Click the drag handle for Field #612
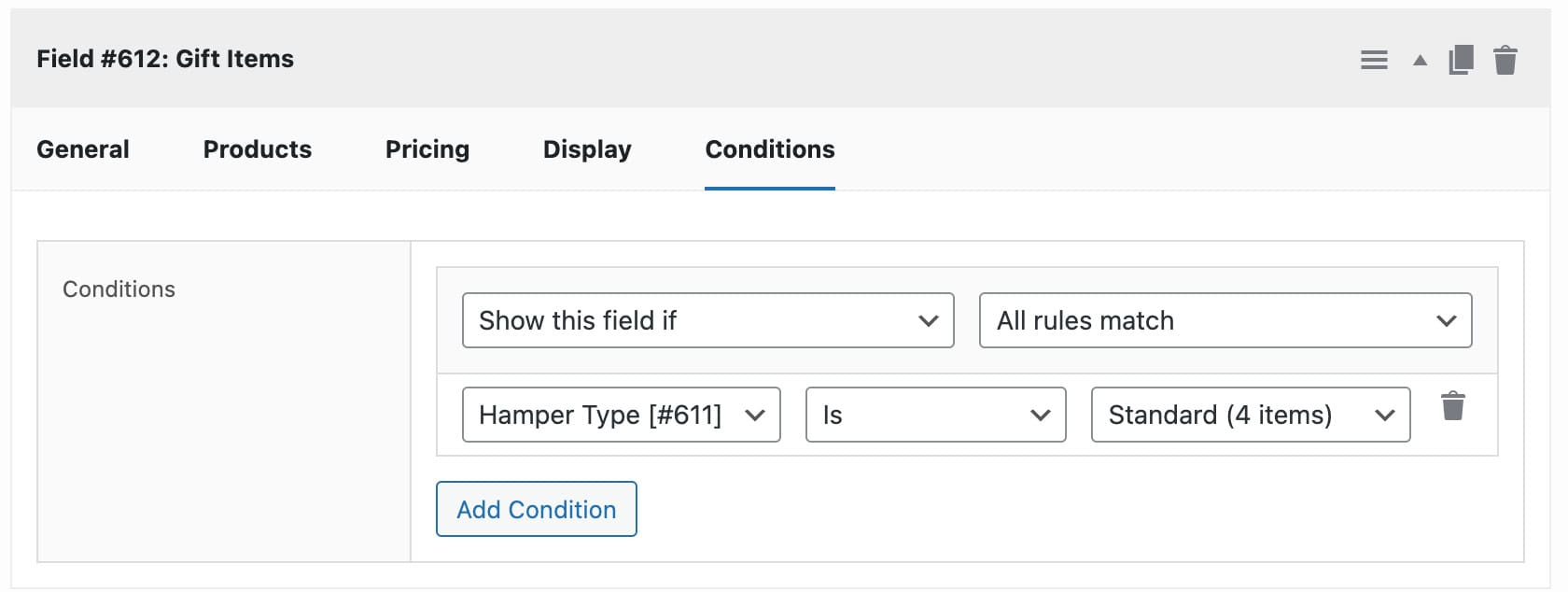Viewport: 1568px width, 592px height. pos(1373,58)
